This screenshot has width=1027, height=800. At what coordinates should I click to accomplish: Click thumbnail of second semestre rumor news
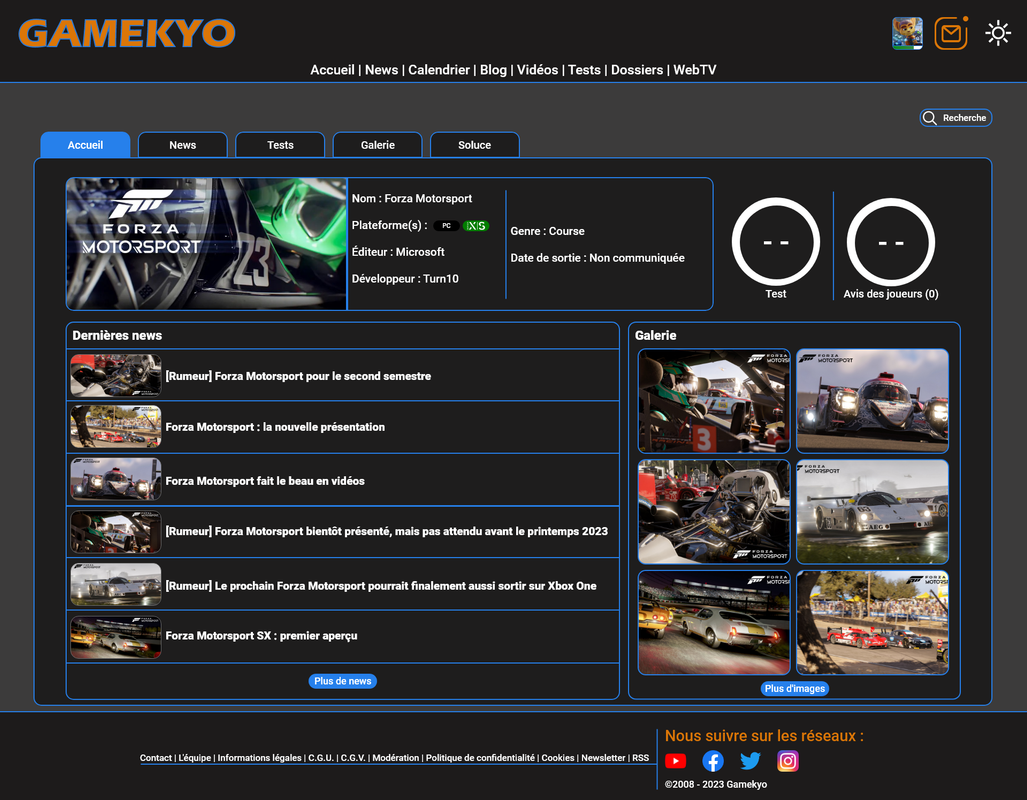[x=116, y=375]
